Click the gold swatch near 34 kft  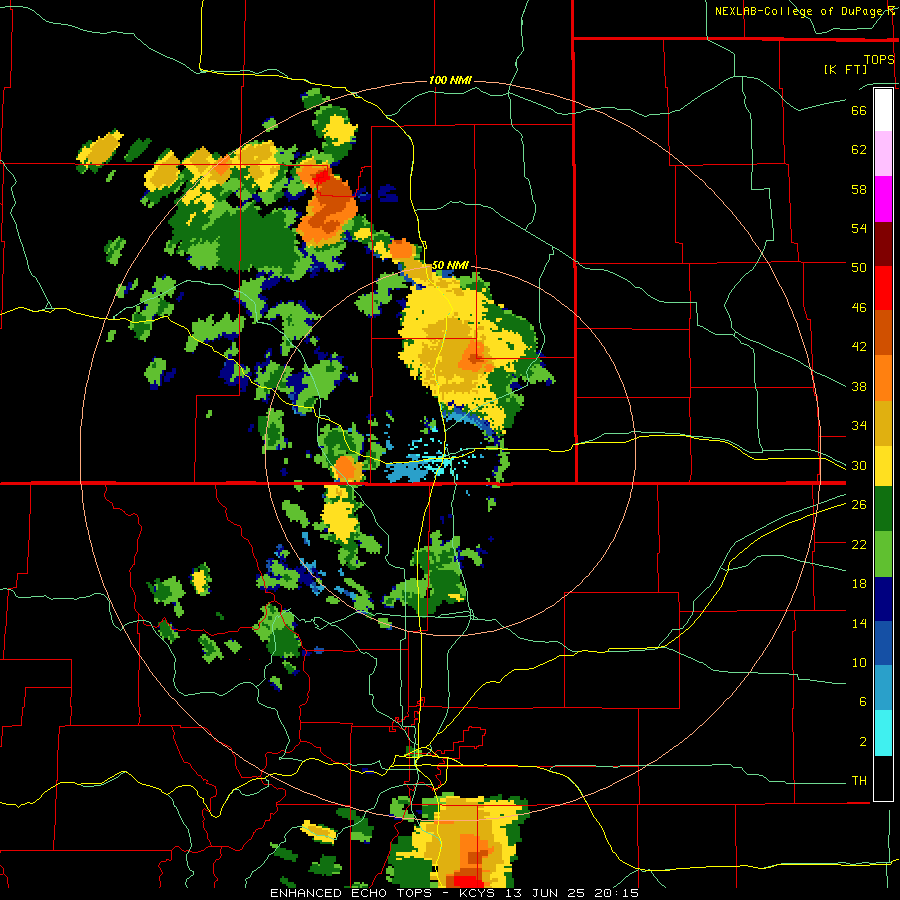[x=883, y=422]
